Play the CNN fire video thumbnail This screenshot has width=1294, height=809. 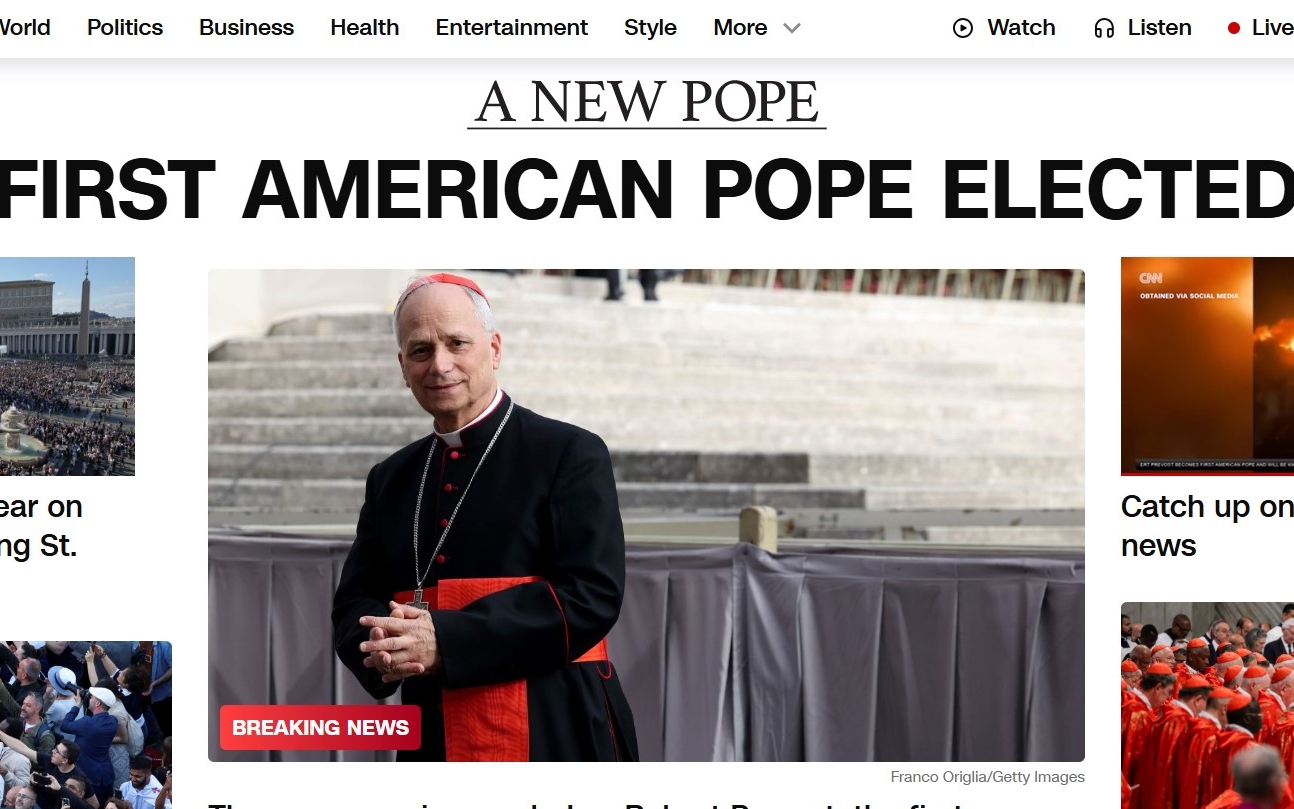[1207, 366]
